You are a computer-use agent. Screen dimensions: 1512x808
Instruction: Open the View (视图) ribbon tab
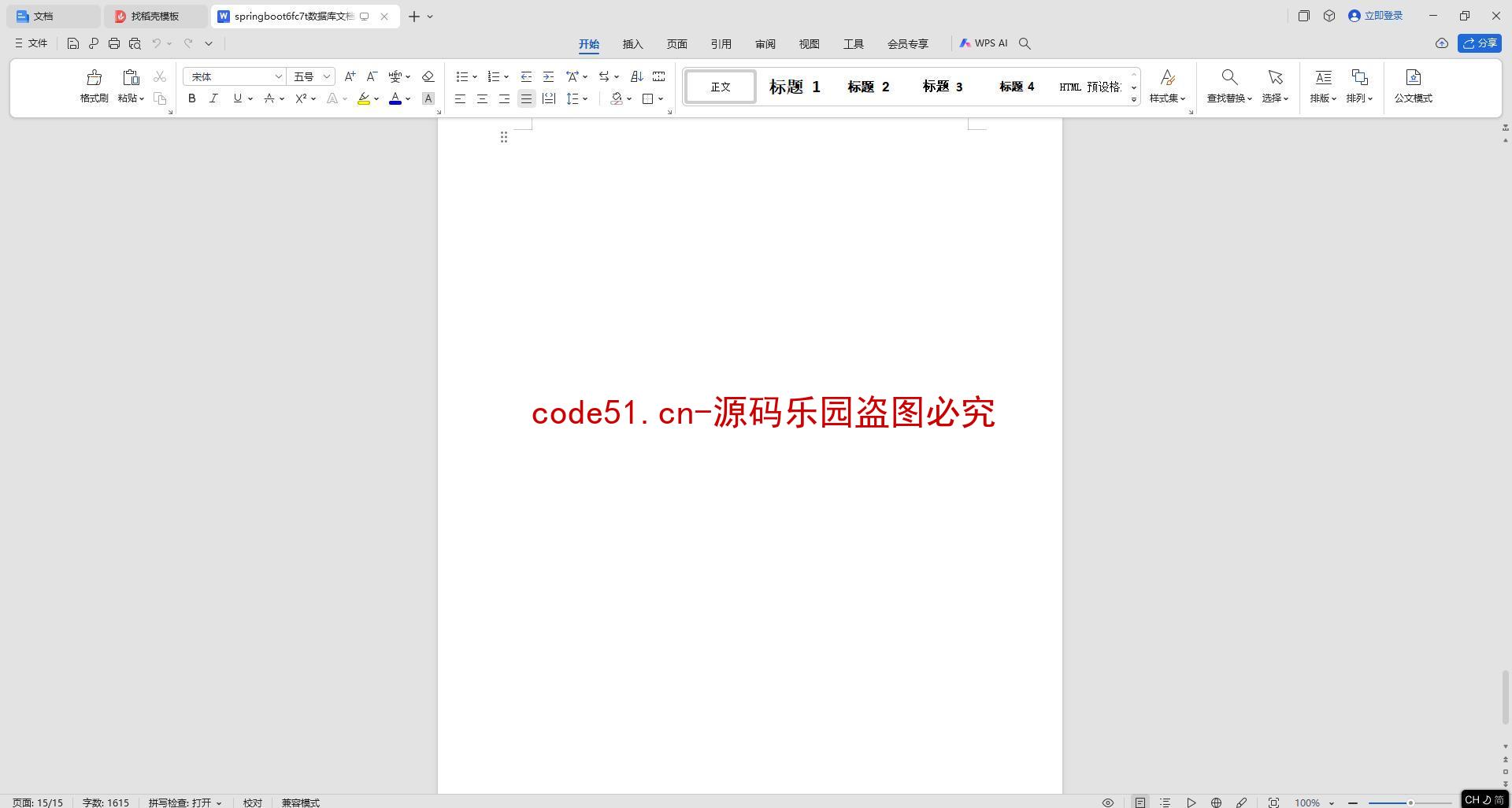click(809, 44)
